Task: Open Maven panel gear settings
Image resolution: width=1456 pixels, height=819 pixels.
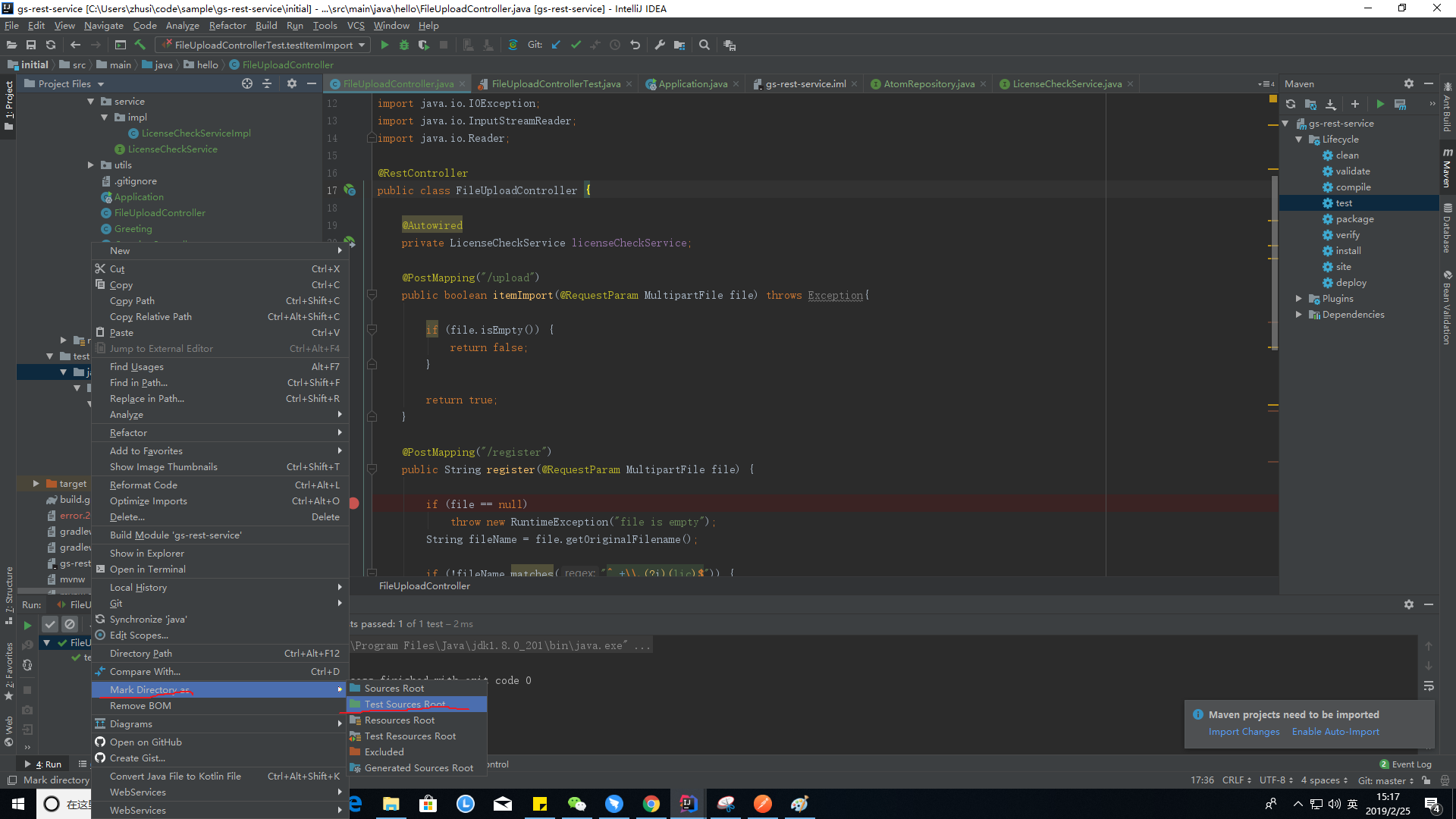Action: pyautogui.click(x=1409, y=83)
